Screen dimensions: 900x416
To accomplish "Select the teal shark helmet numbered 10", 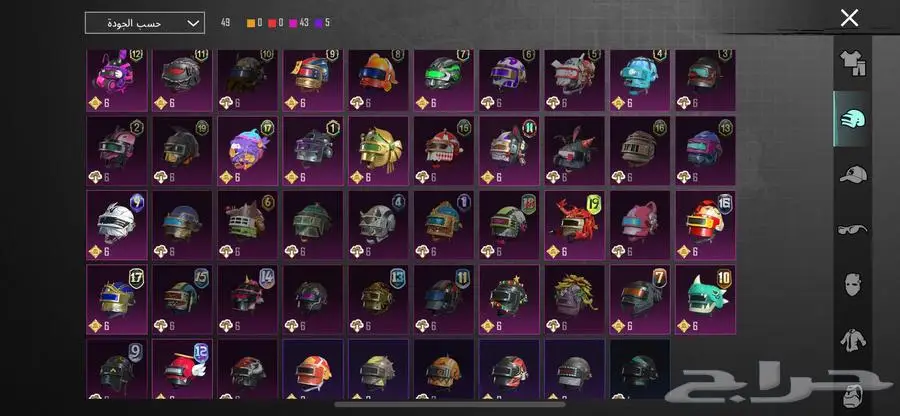I will pos(705,299).
